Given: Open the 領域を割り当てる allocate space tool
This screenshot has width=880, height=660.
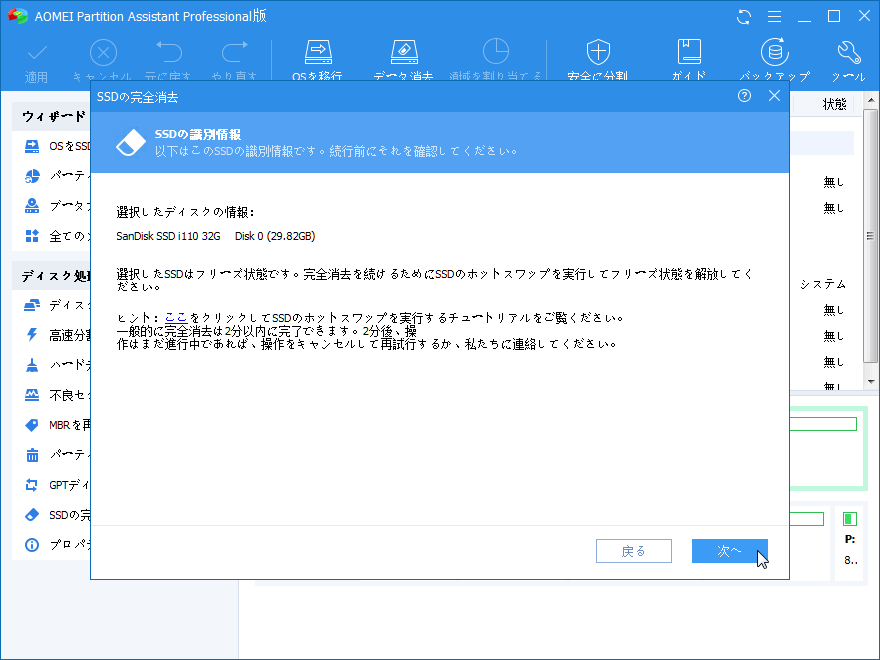Looking at the screenshot, I should (x=496, y=52).
